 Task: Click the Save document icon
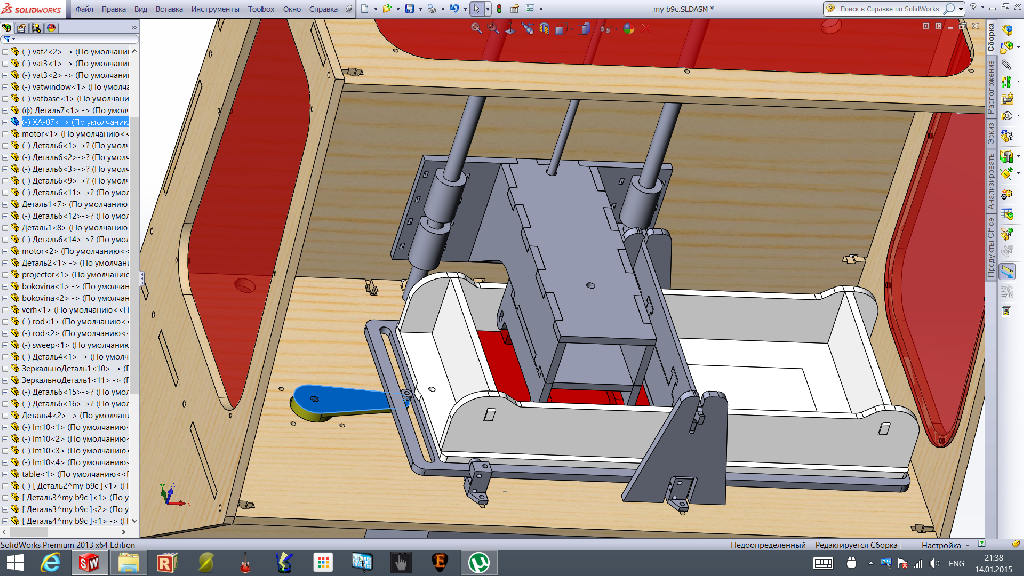click(x=411, y=8)
